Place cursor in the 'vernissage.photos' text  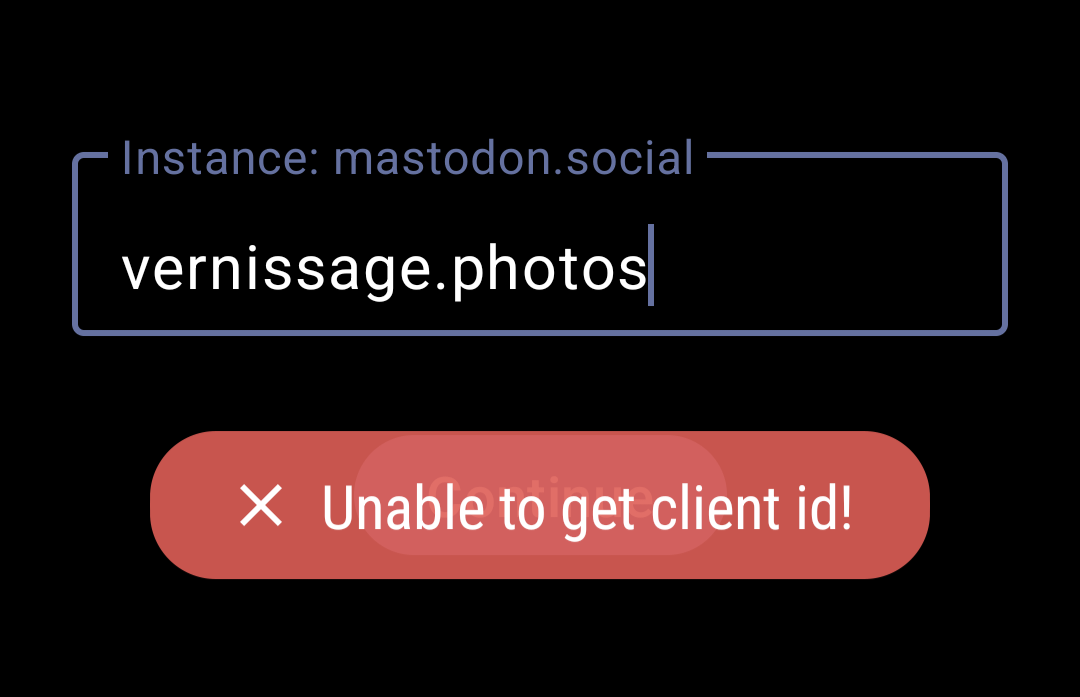pyautogui.click(x=384, y=269)
